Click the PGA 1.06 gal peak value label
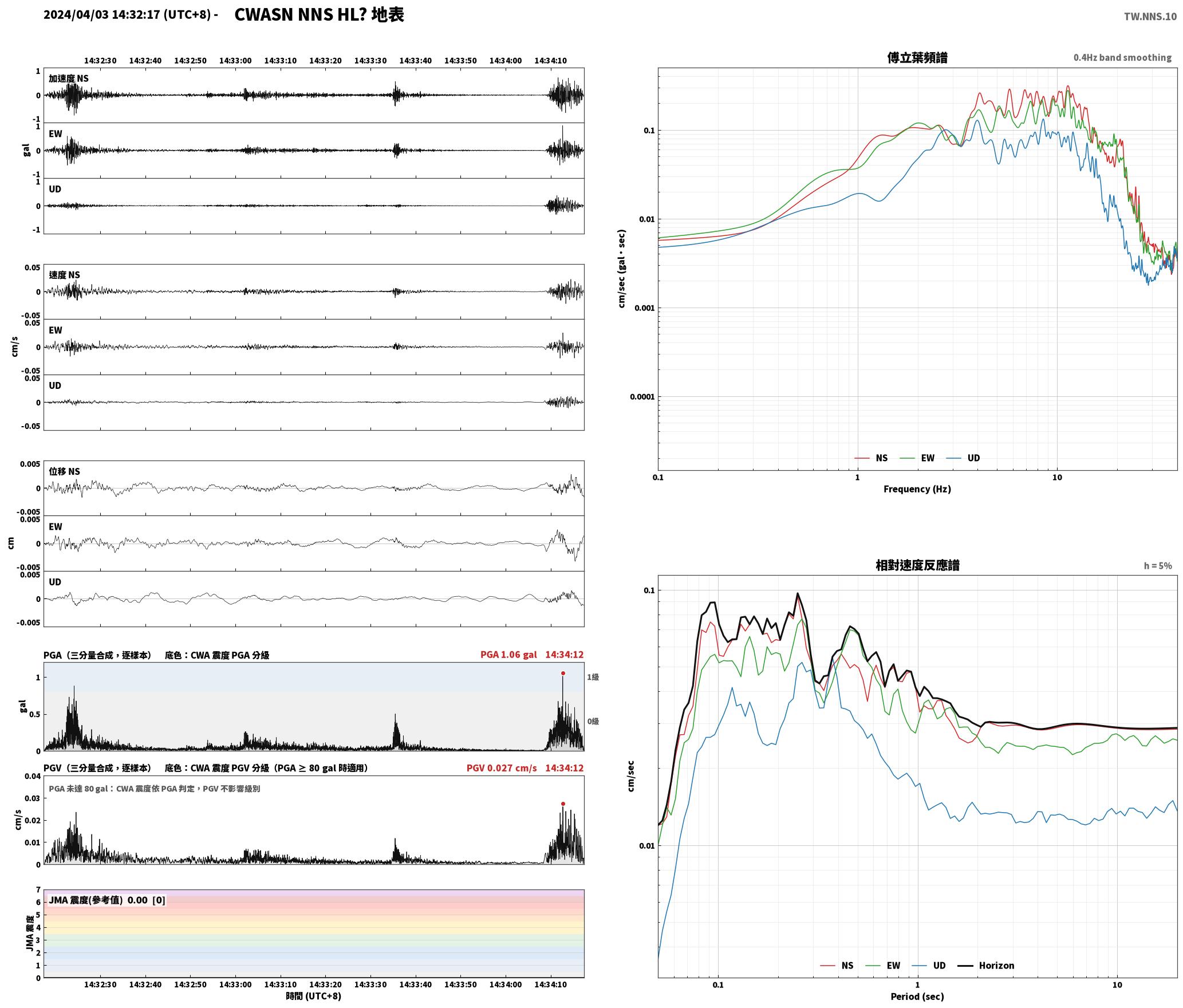 point(508,654)
